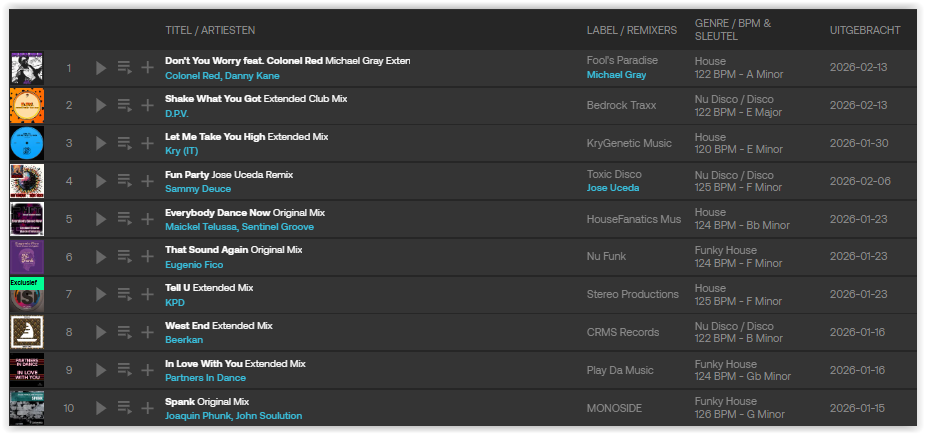Click Tell U album artwork thumbnail
The height and width of the screenshot is (434, 925).
(27, 294)
